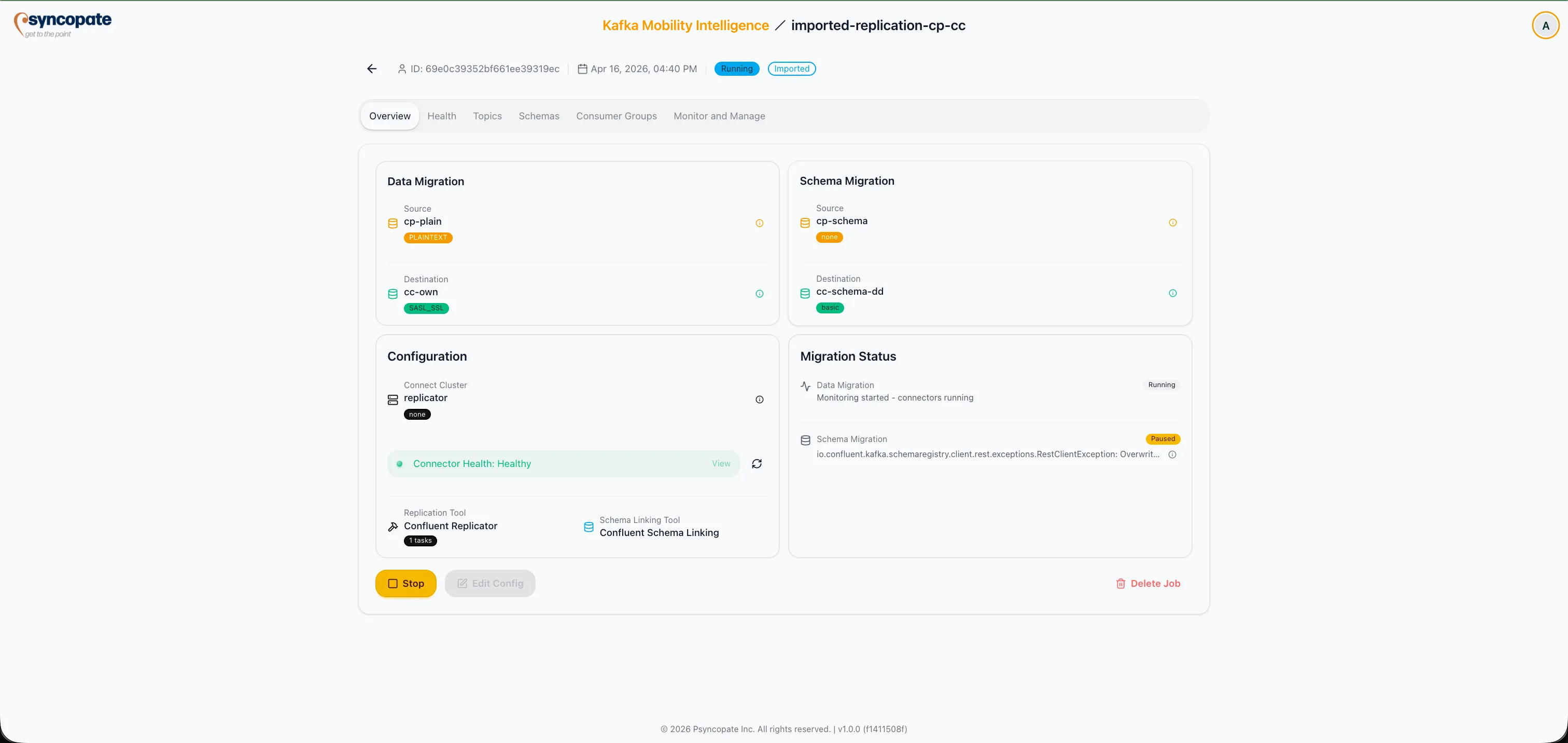Click the back arrow to return

(371, 69)
